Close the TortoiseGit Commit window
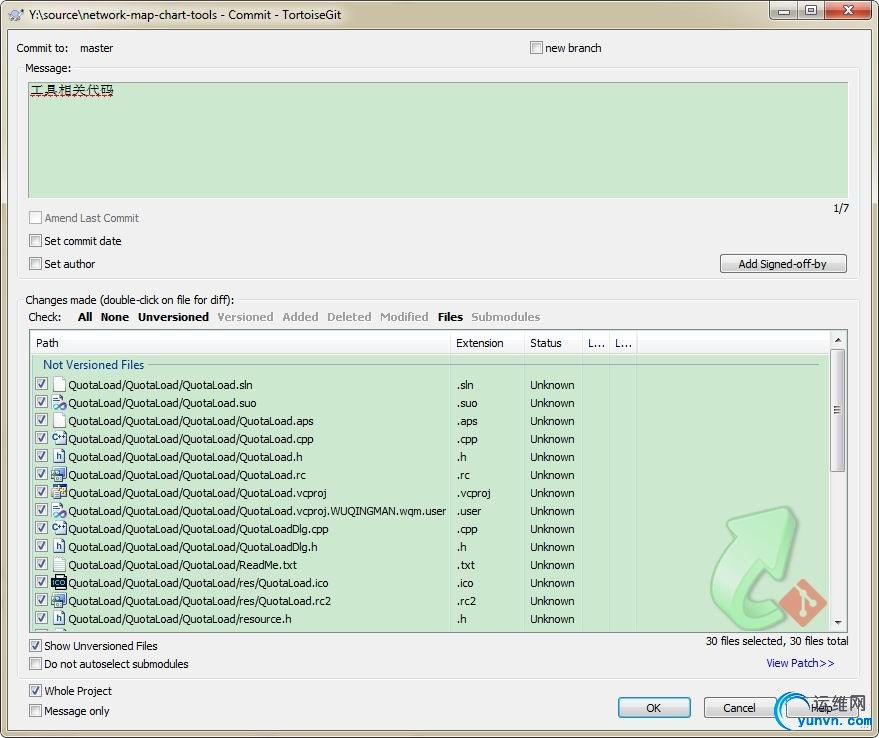The height and width of the screenshot is (738, 879). tap(848, 11)
